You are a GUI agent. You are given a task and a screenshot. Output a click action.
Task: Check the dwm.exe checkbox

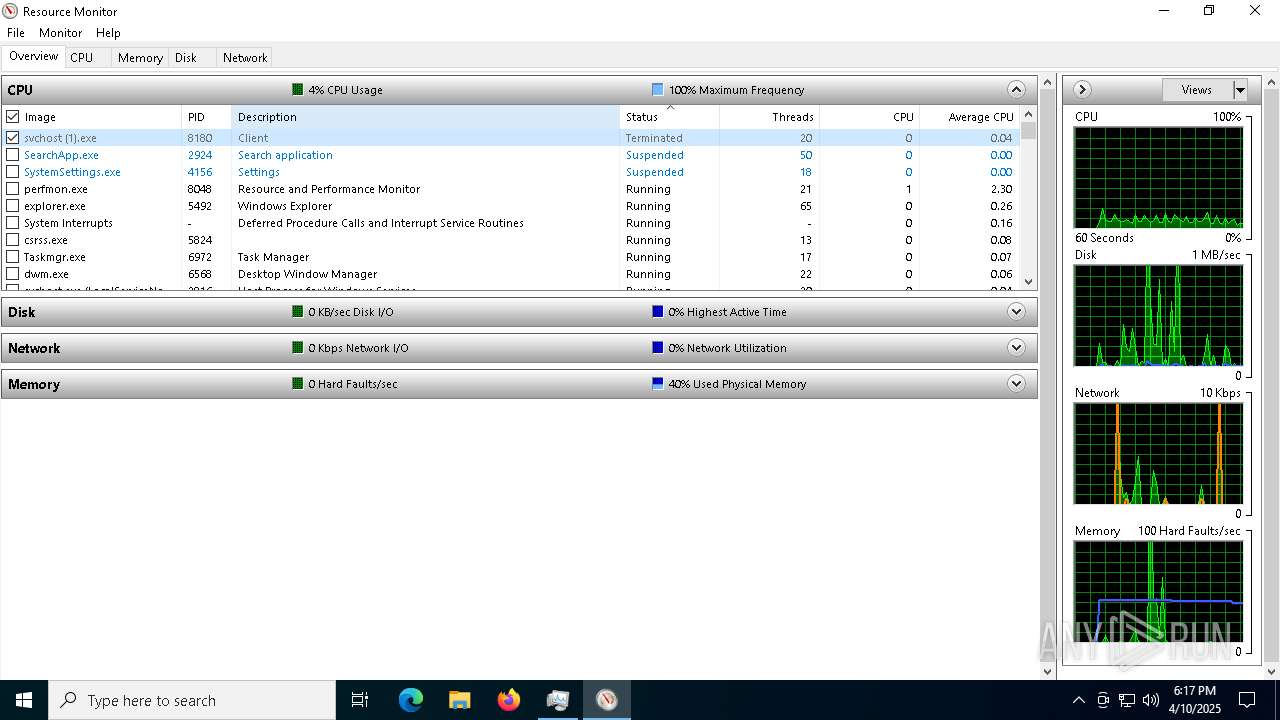13,274
